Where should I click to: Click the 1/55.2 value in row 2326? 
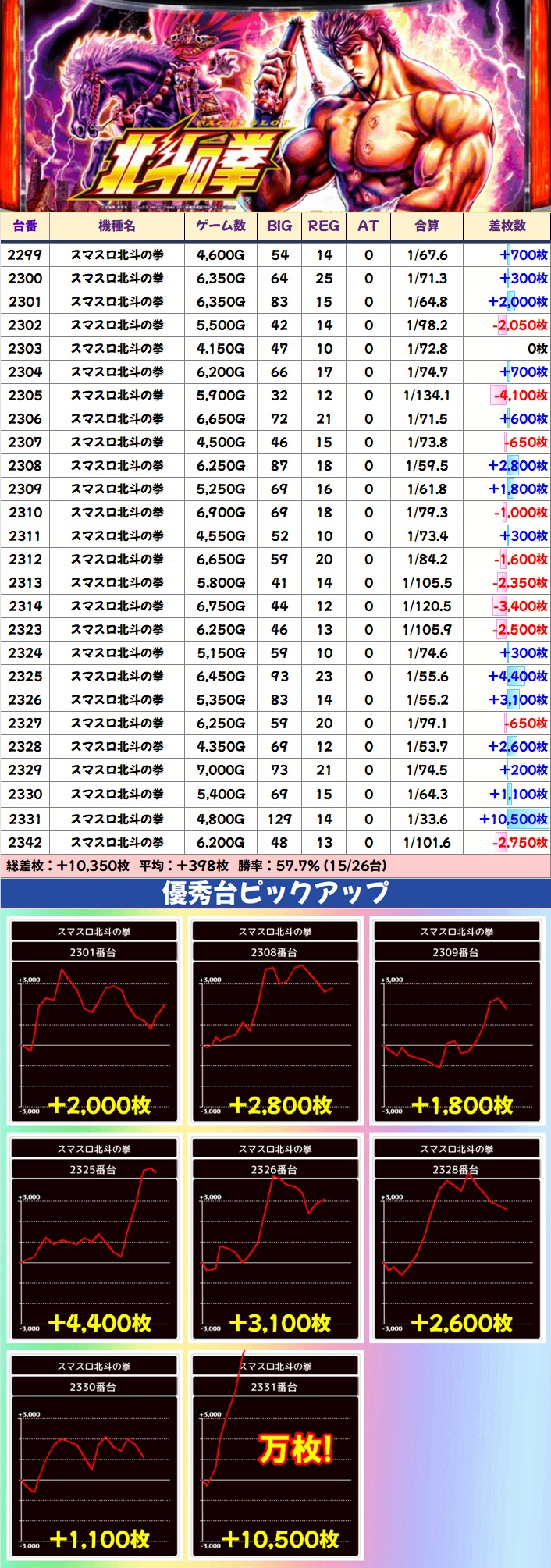[x=427, y=700]
